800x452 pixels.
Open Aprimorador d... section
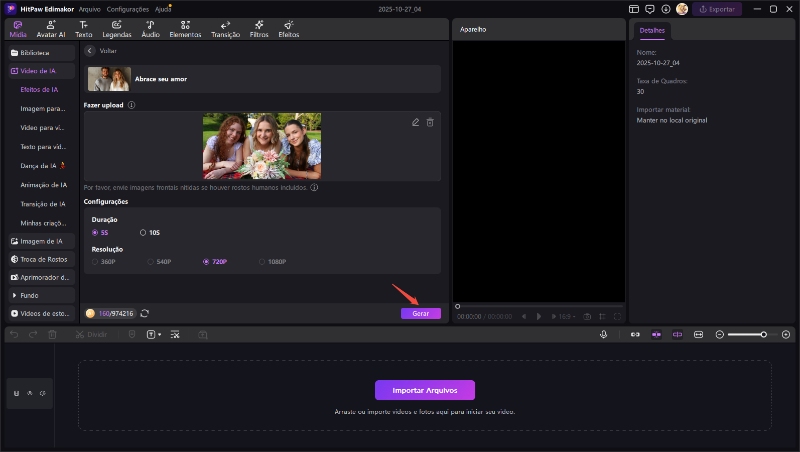[x=42, y=278]
